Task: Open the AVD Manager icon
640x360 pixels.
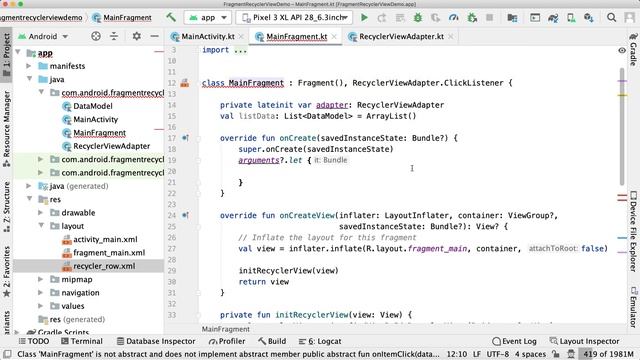Action: [571, 18]
